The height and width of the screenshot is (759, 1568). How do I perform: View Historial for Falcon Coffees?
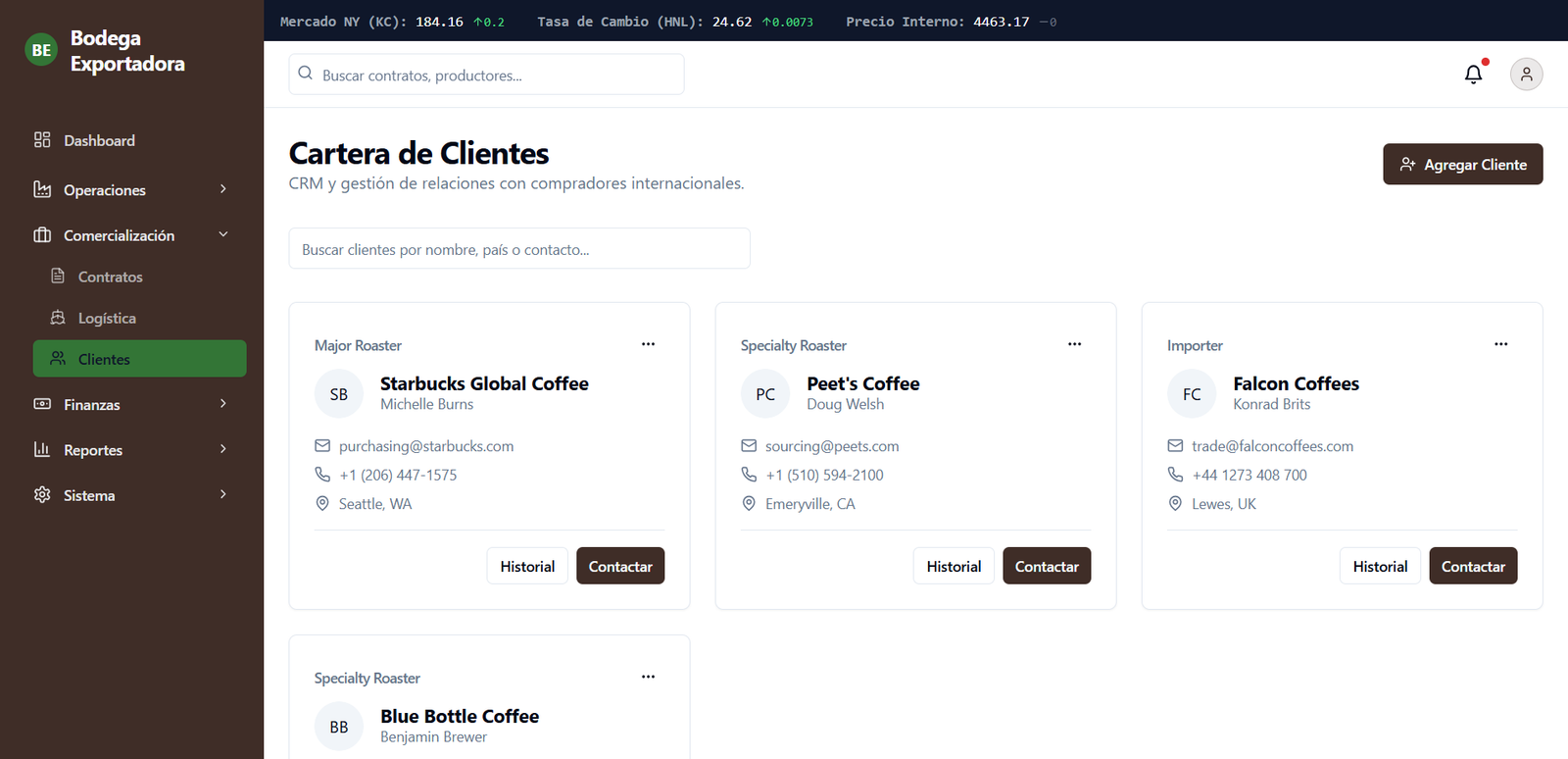[x=1380, y=566]
